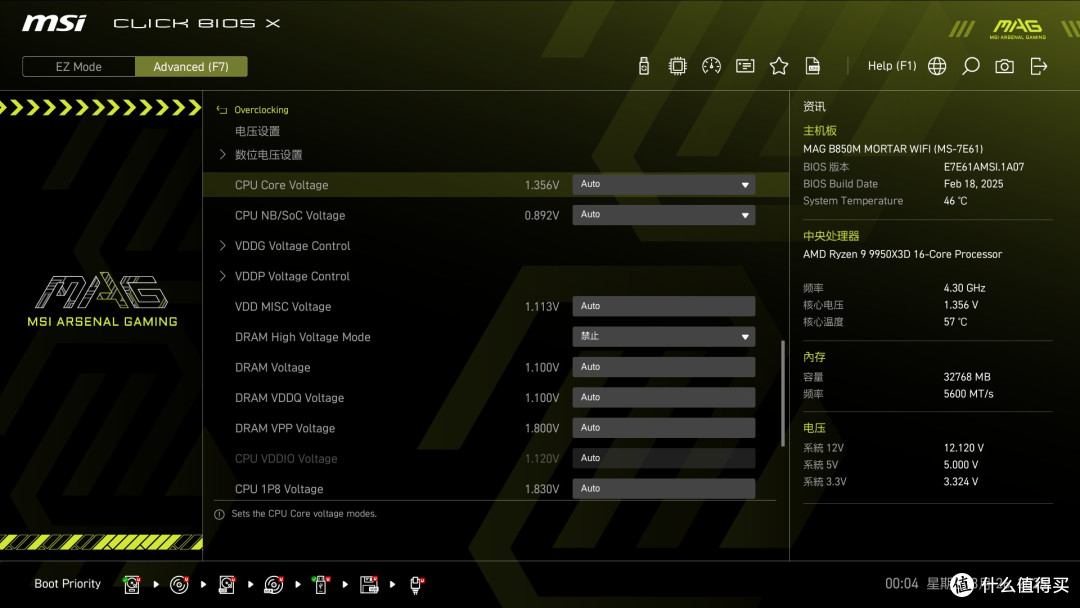Switch to EZ Mode

tap(79, 67)
